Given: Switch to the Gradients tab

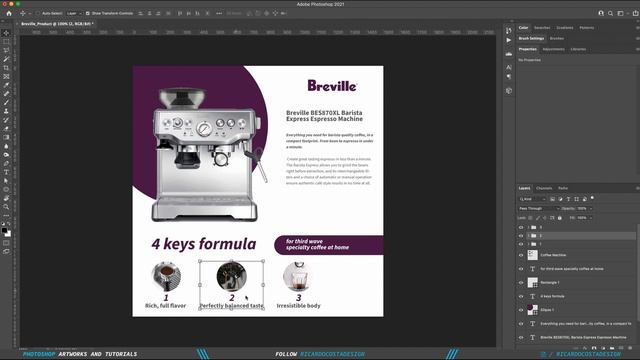Looking at the screenshot, I should pyautogui.click(x=565, y=28).
